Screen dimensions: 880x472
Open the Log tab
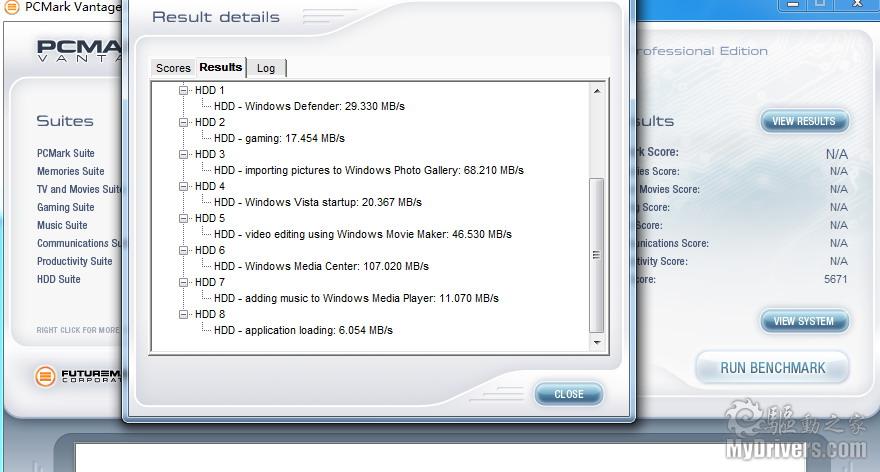(x=266, y=68)
